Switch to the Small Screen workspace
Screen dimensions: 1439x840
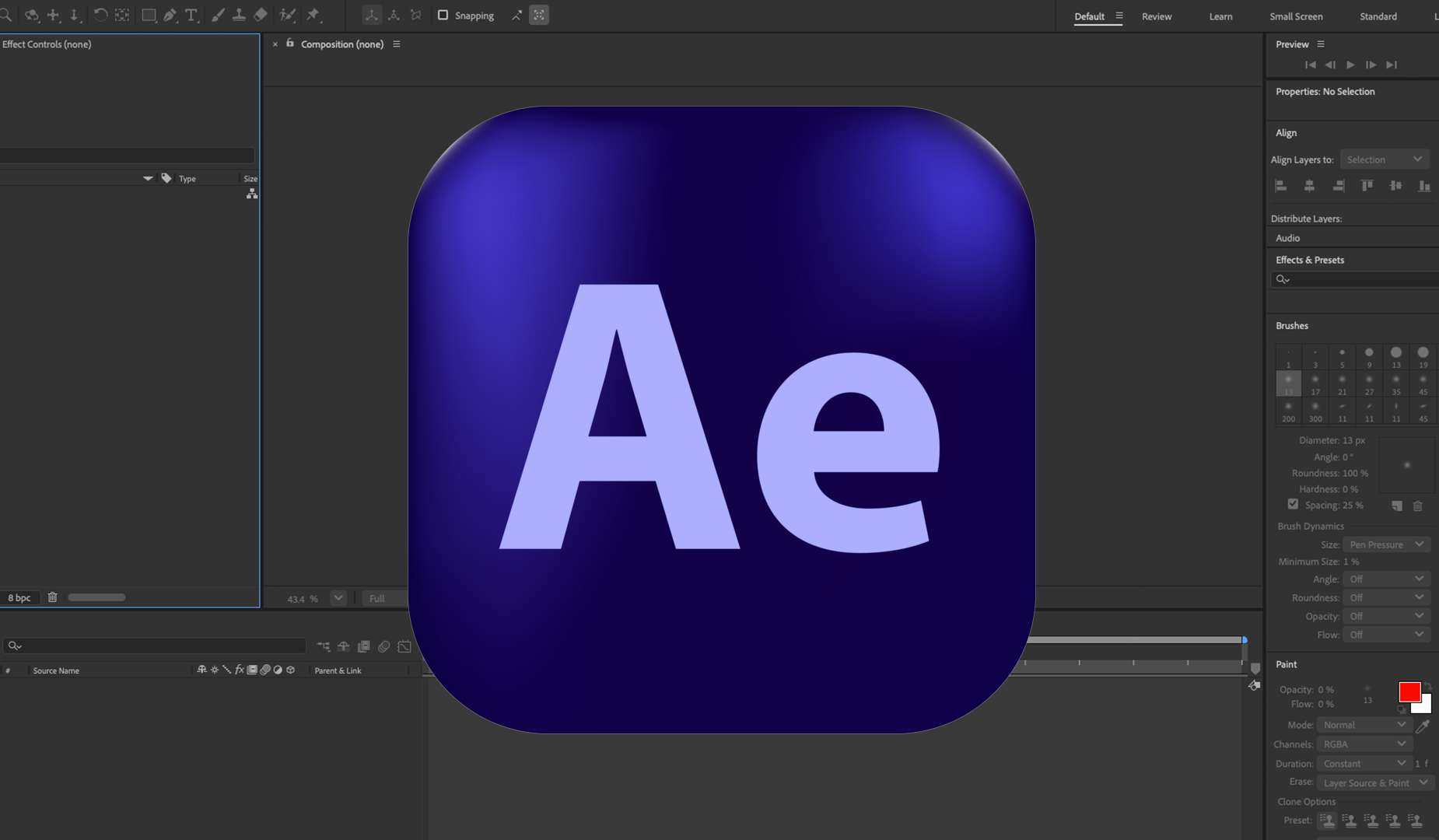[1296, 16]
